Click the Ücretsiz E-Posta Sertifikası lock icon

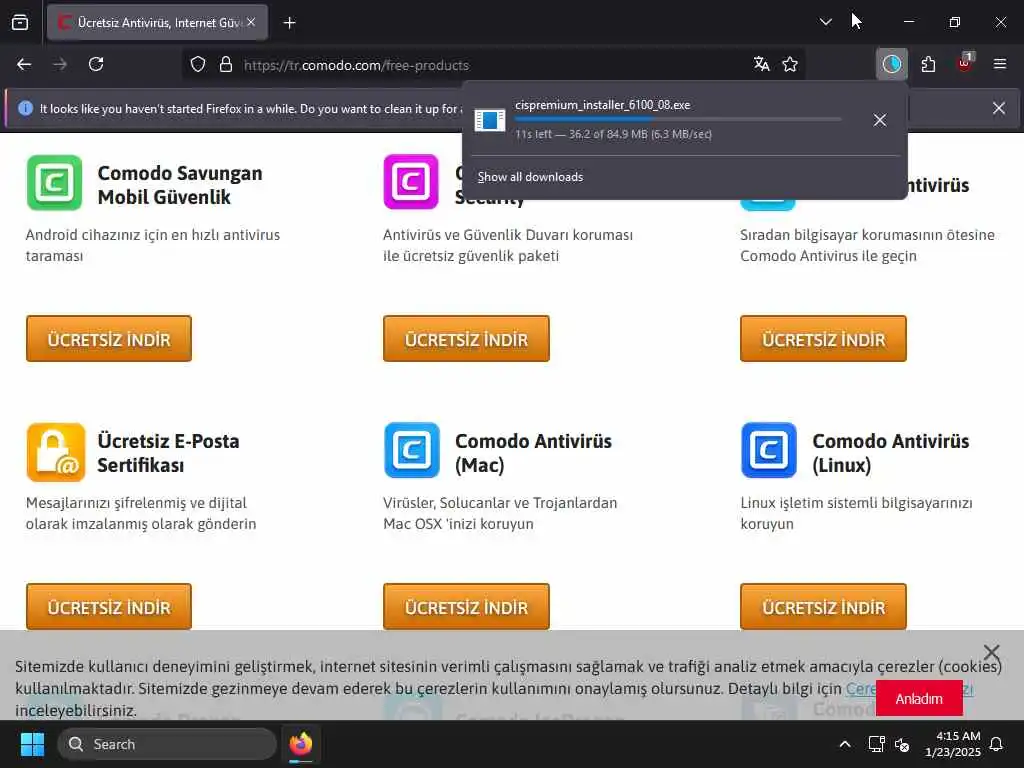[56, 452]
